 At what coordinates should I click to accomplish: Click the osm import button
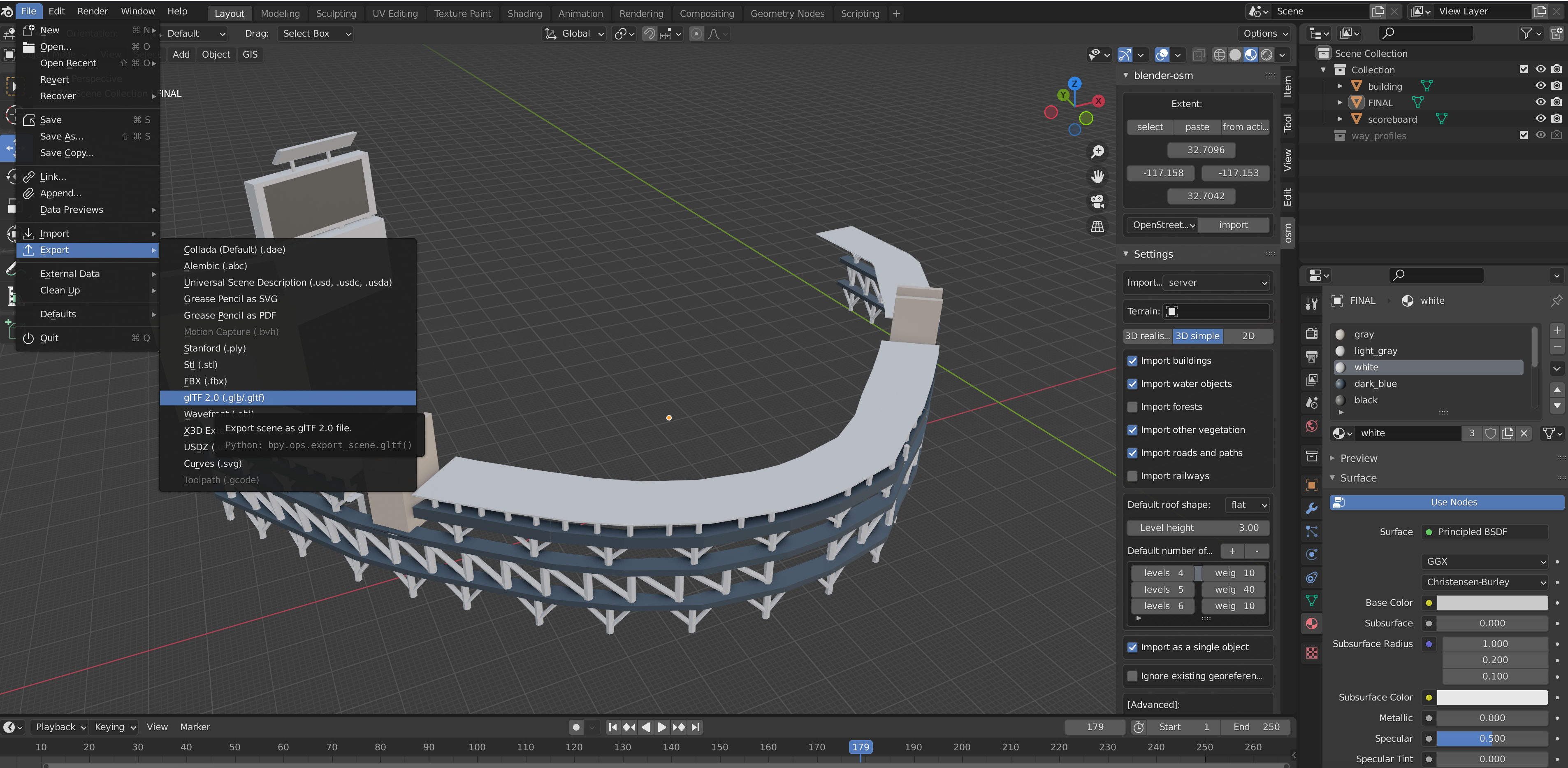tap(1233, 226)
